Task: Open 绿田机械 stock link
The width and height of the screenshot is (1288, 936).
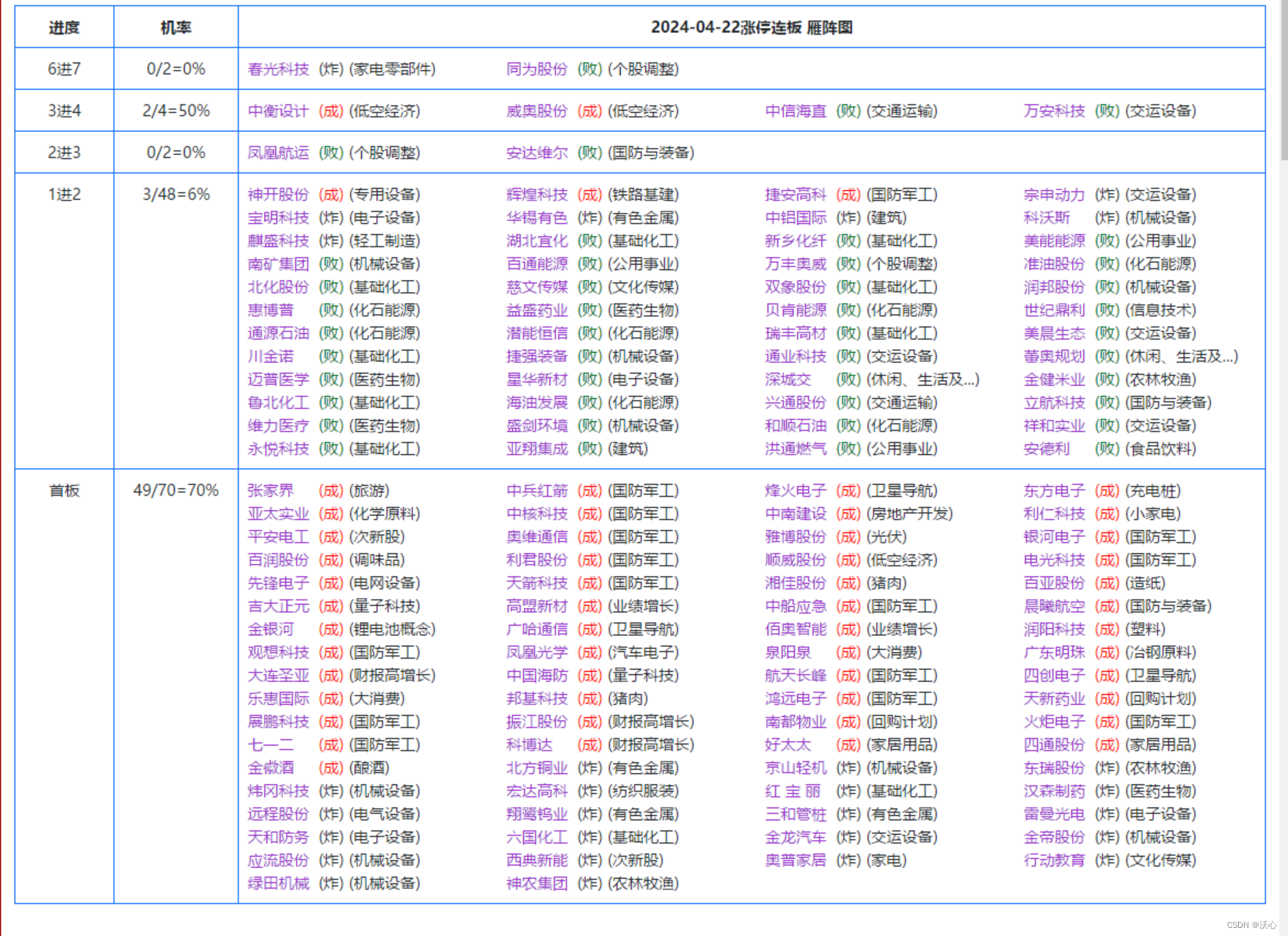Action: tap(278, 884)
